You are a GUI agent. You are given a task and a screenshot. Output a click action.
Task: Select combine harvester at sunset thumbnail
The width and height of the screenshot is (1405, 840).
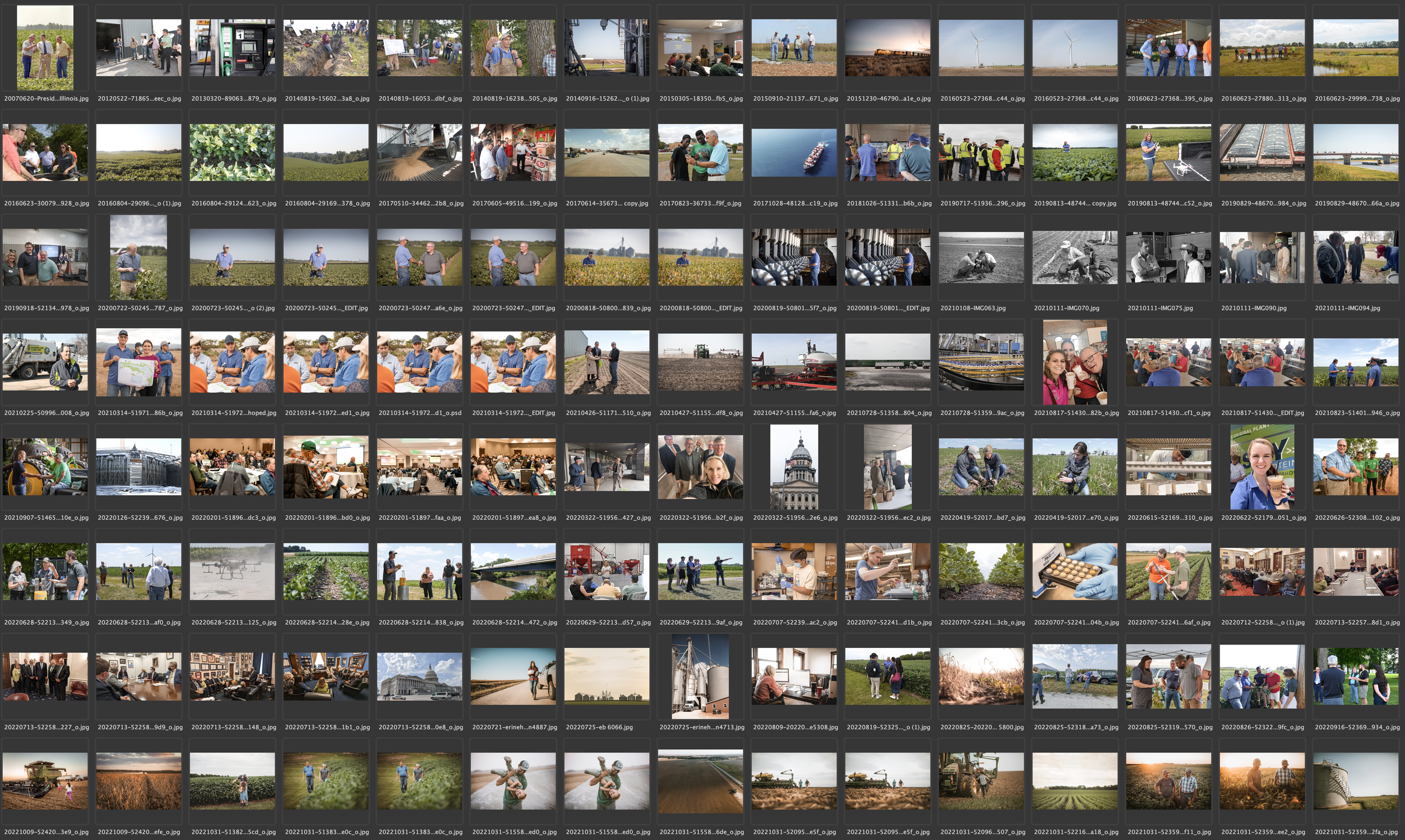pos(46,781)
